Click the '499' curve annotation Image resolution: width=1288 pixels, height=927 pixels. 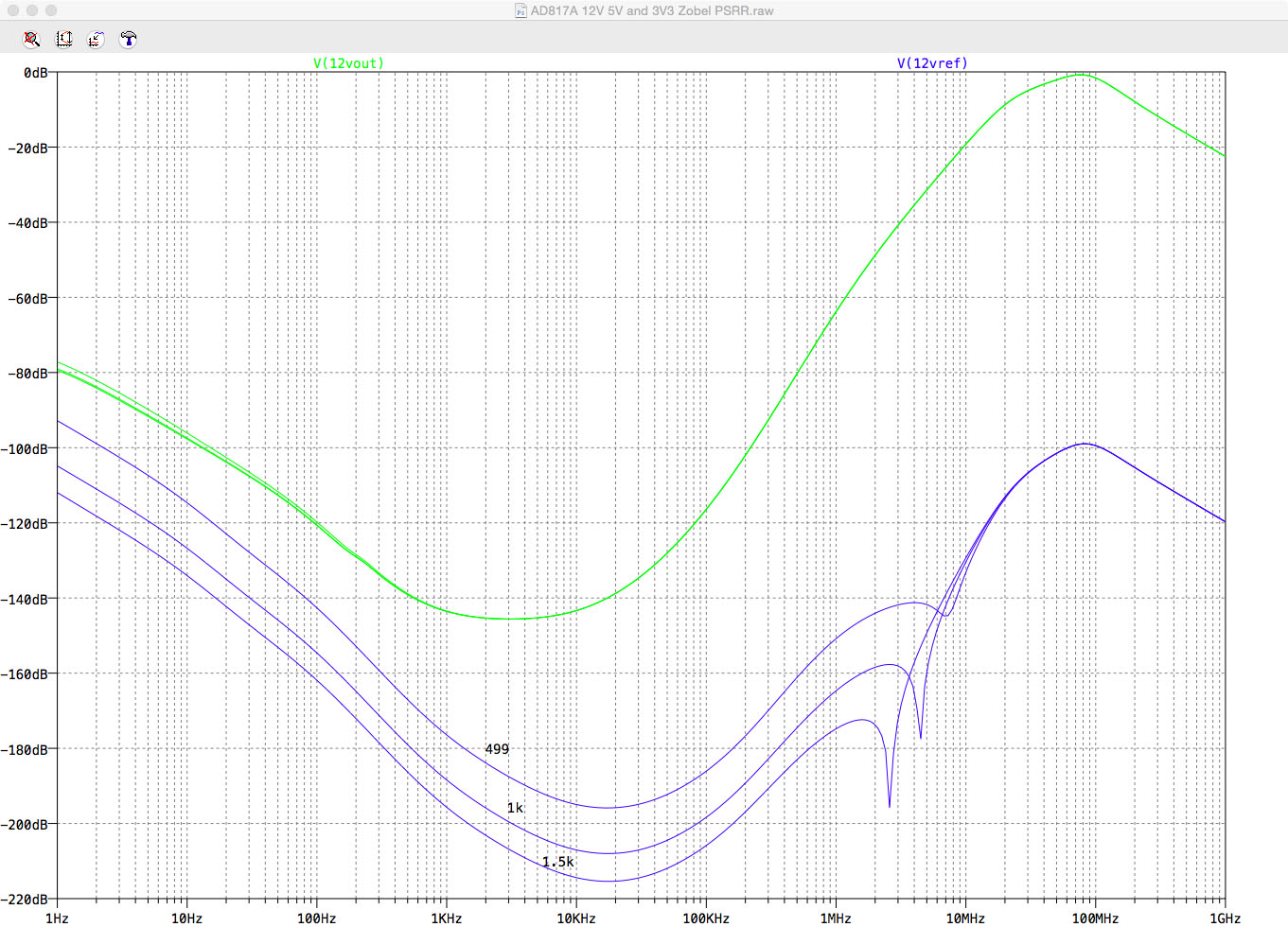pyautogui.click(x=497, y=749)
